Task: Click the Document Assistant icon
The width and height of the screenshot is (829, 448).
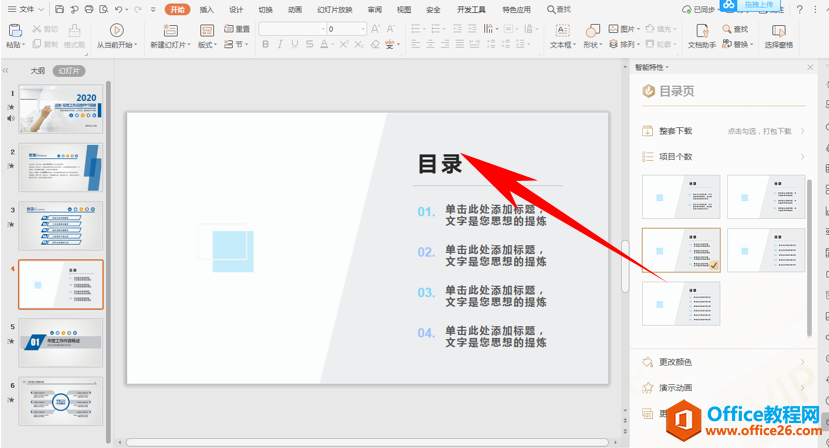Action: pyautogui.click(x=702, y=32)
